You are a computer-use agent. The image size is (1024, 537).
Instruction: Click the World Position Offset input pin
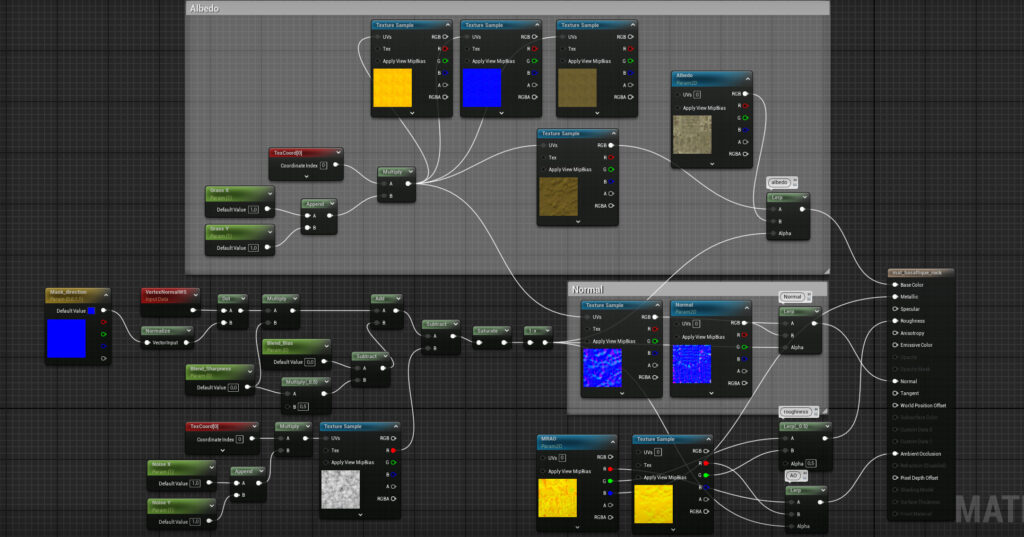coord(894,405)
